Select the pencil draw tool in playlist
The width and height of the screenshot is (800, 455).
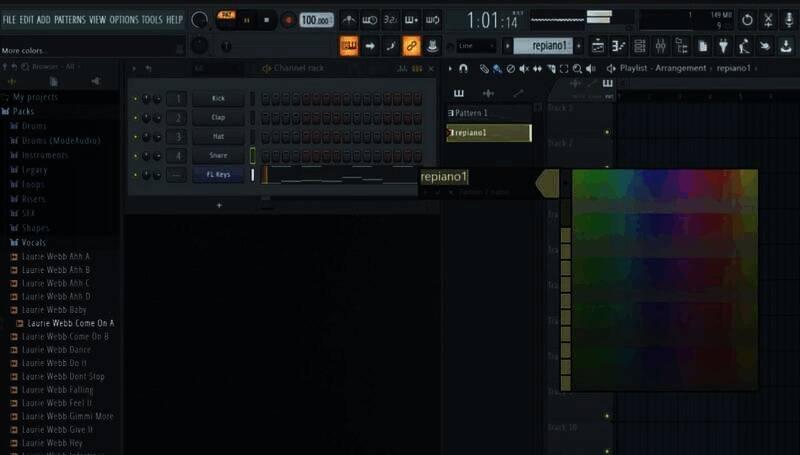pyautogui.click(x=484, y=68)
